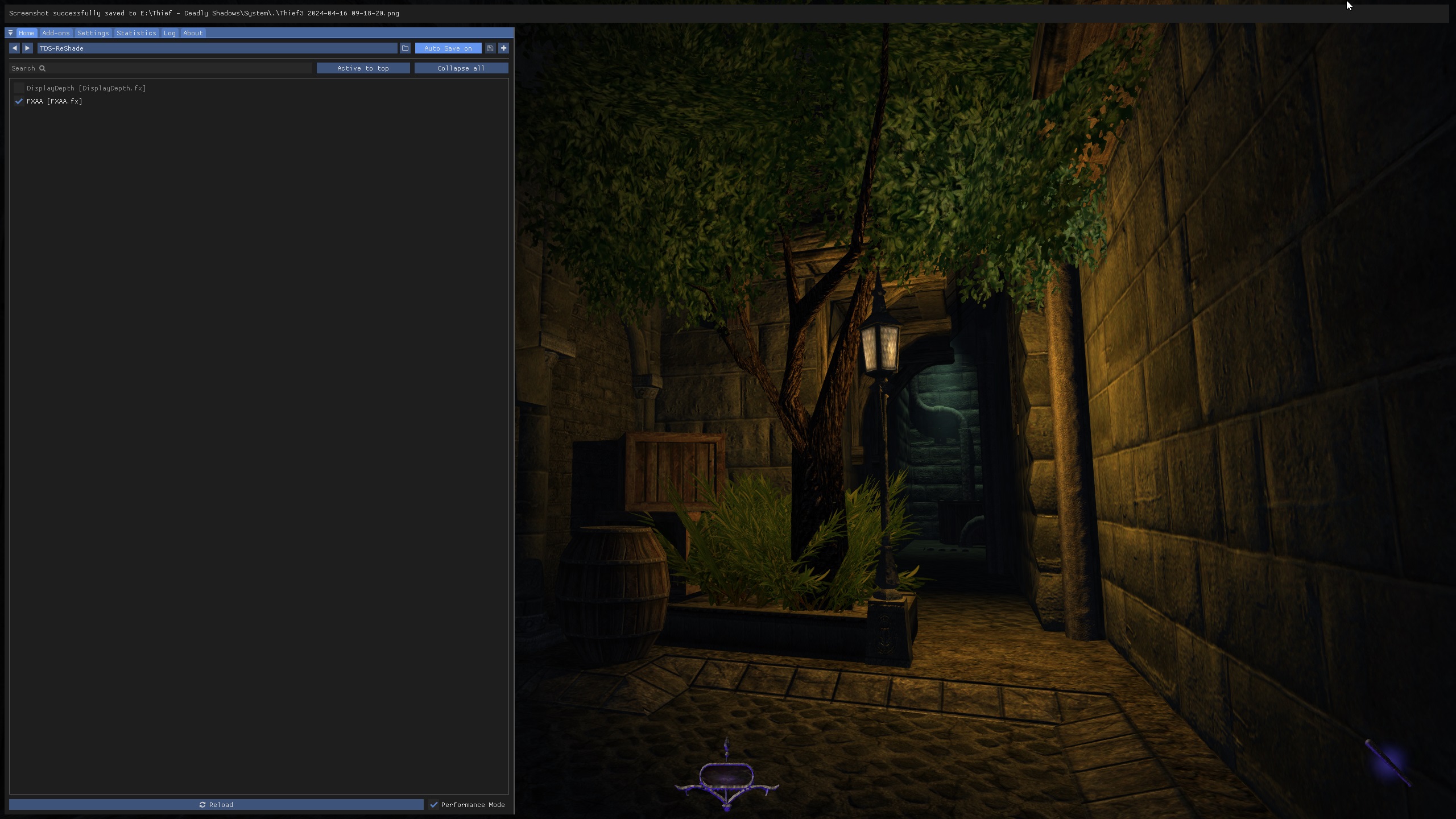Open the Statistics tab

point(136,33)
